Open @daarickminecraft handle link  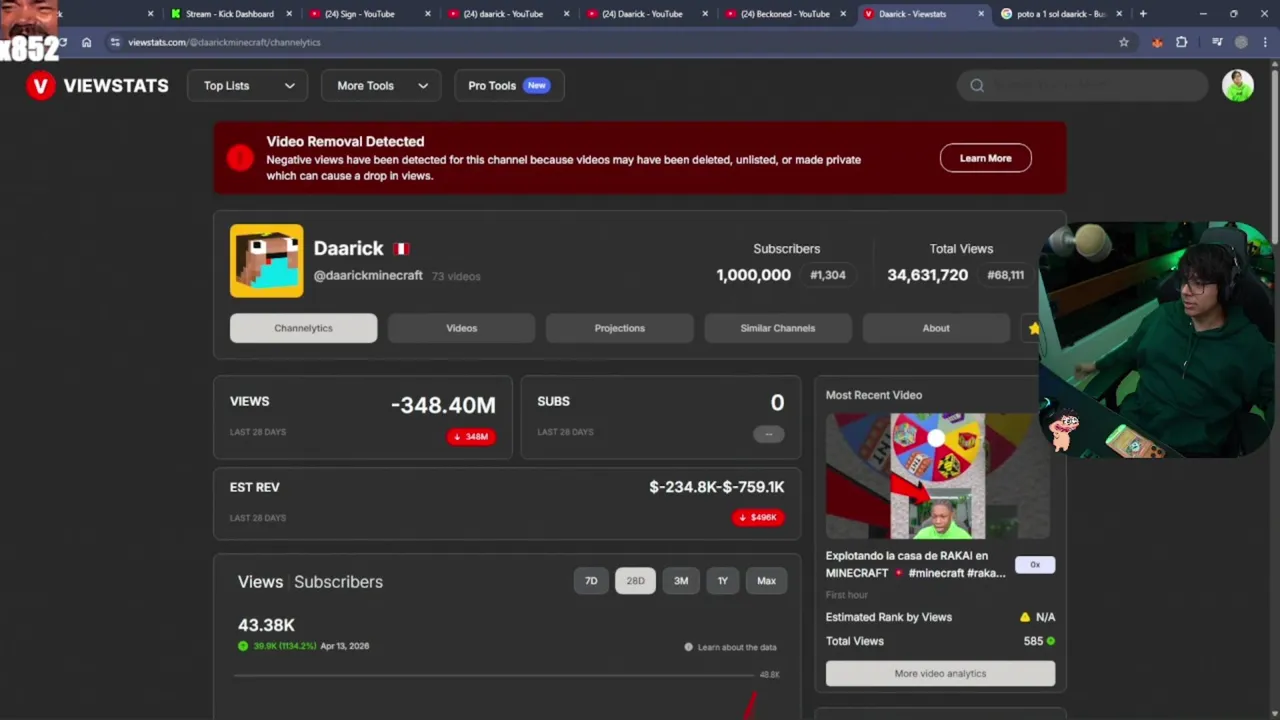(368, 276)
